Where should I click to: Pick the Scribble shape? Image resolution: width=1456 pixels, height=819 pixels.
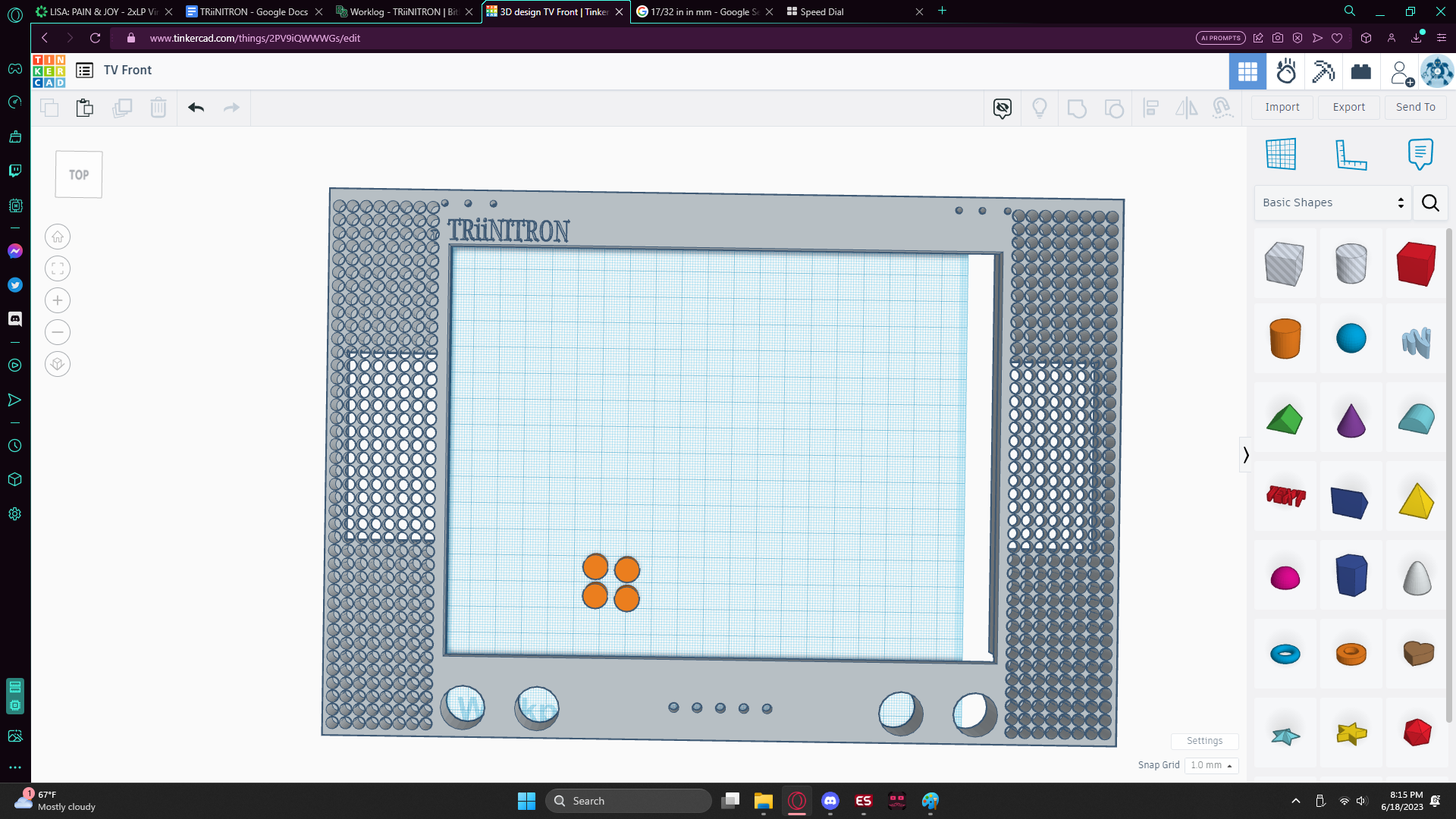[x=1416, y=342]
